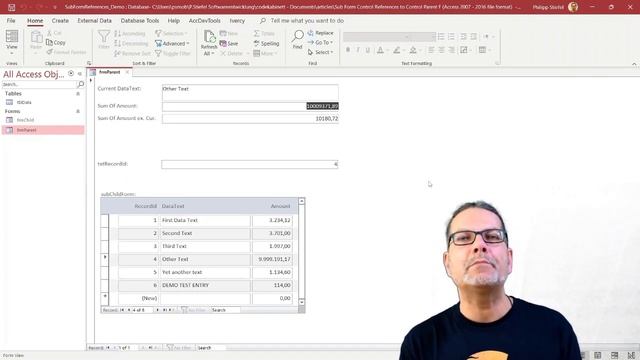Viewport: 640px width, 360px height.
Task: Open the gridlines dropdown
Action: point(484,50)
